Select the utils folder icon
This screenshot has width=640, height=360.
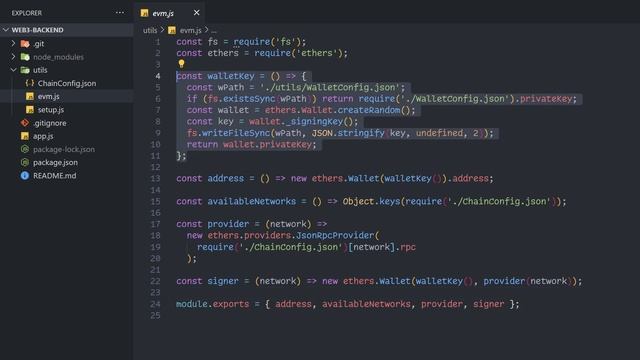click(x=25, y=70)
